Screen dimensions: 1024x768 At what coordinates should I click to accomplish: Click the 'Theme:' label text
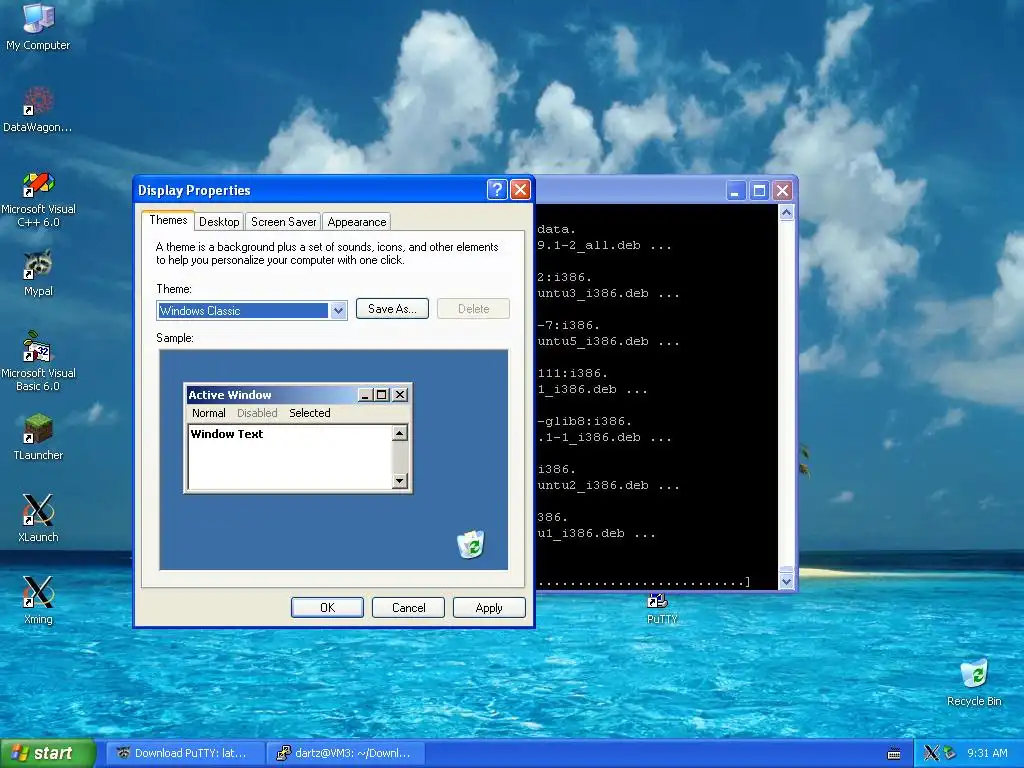tap(174, 289)
